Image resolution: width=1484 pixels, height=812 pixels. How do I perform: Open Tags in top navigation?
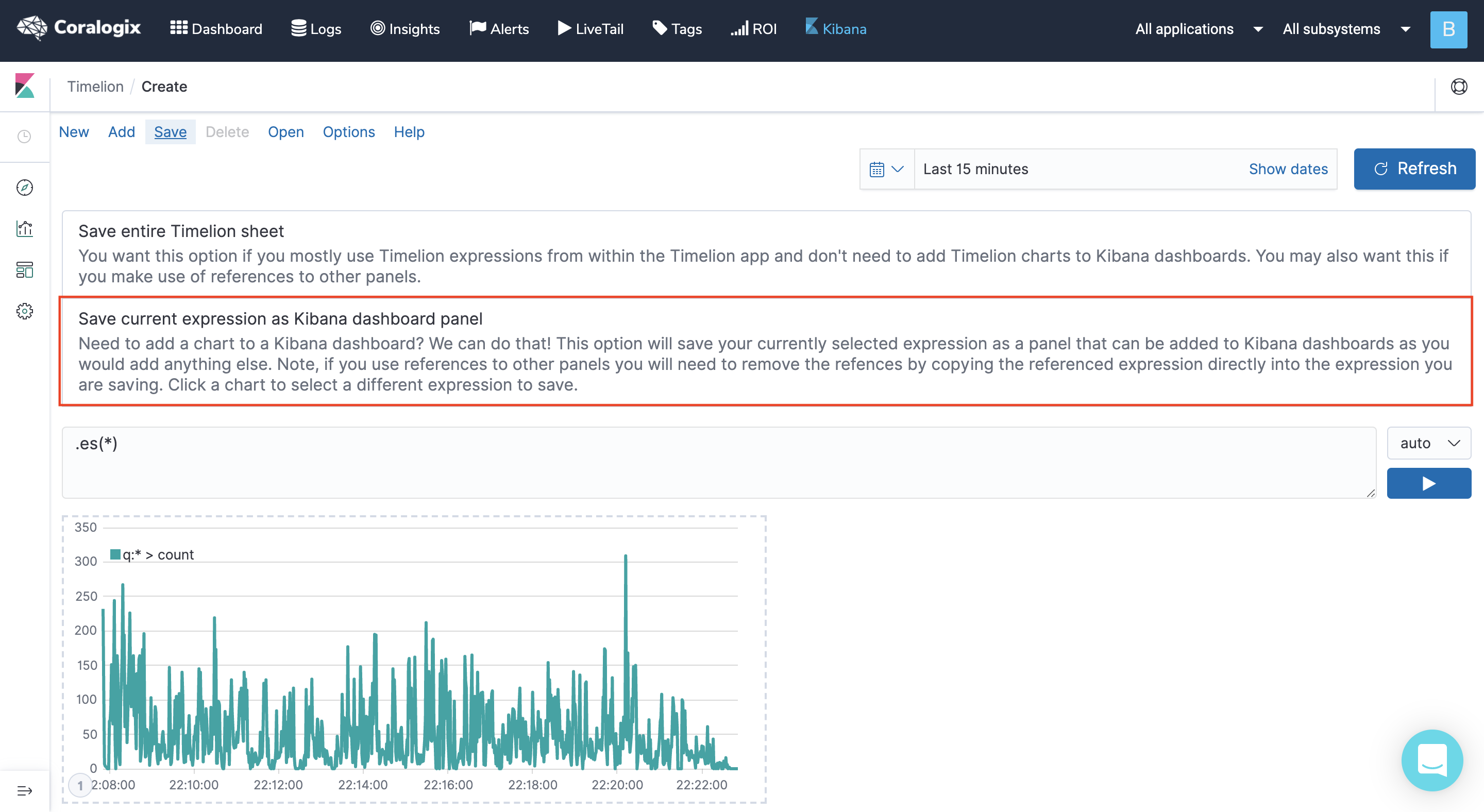(677, 29)
